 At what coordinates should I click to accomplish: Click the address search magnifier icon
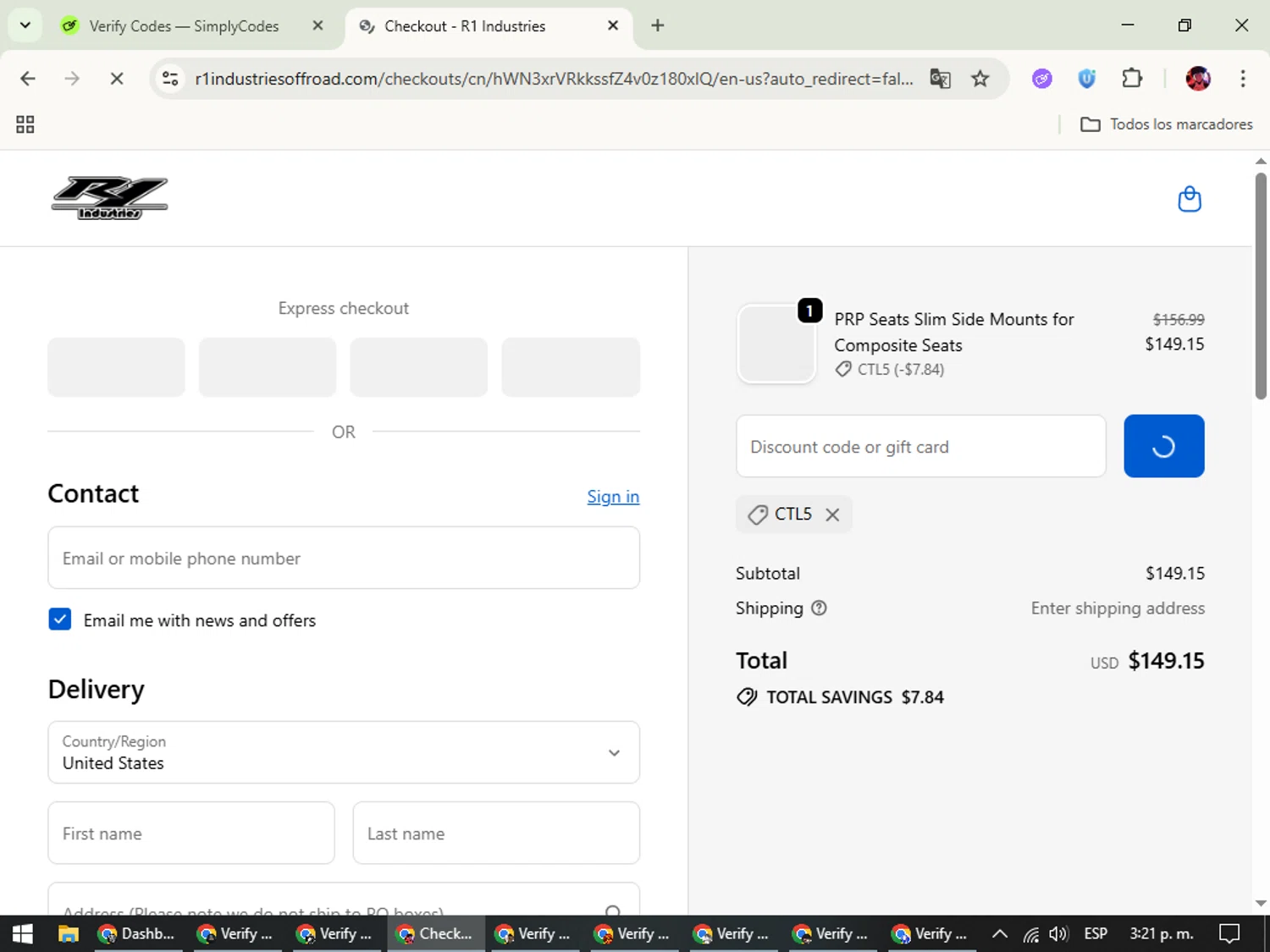pos(613,911)
